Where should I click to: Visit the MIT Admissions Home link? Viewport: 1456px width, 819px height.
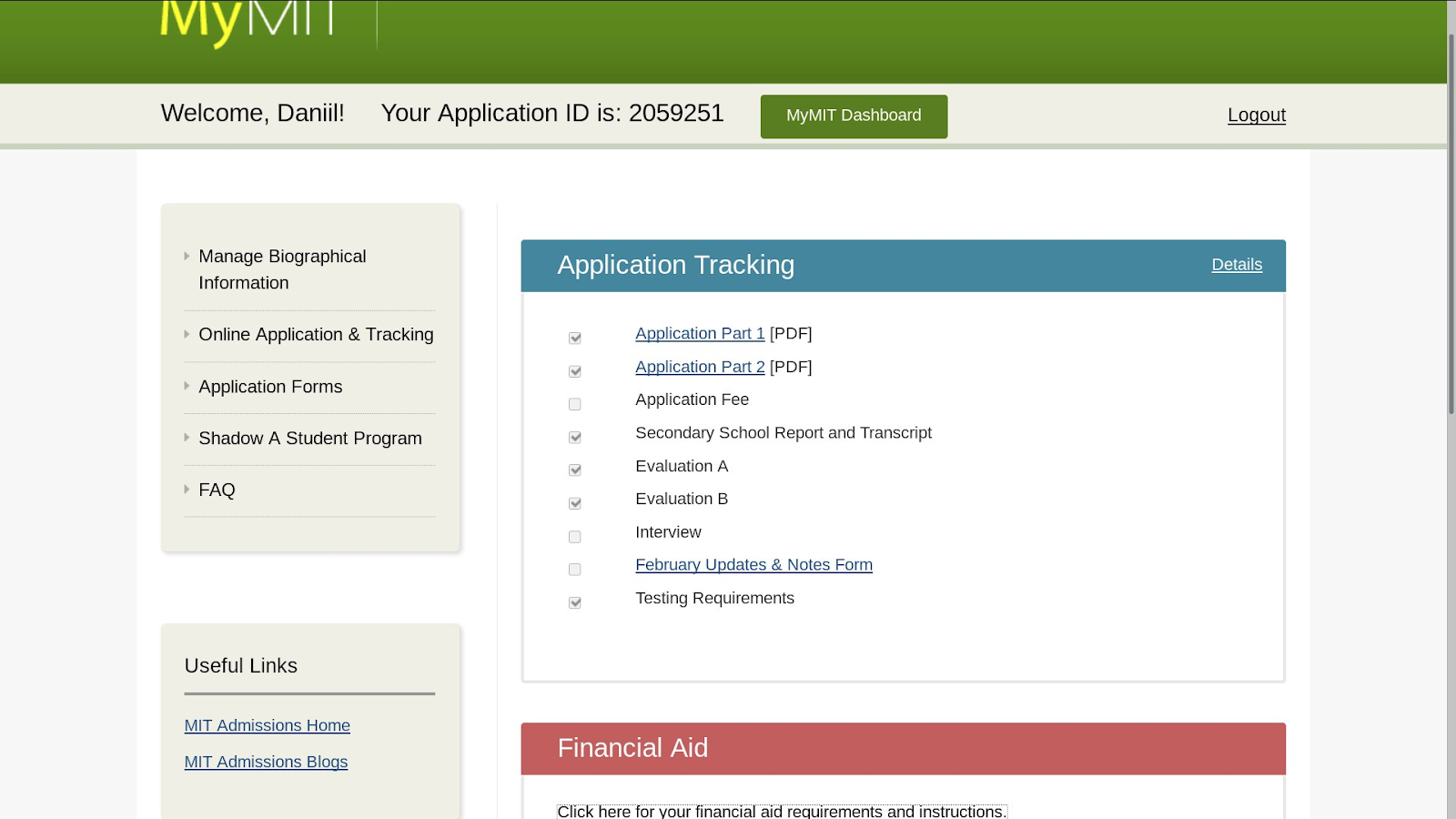267,725
